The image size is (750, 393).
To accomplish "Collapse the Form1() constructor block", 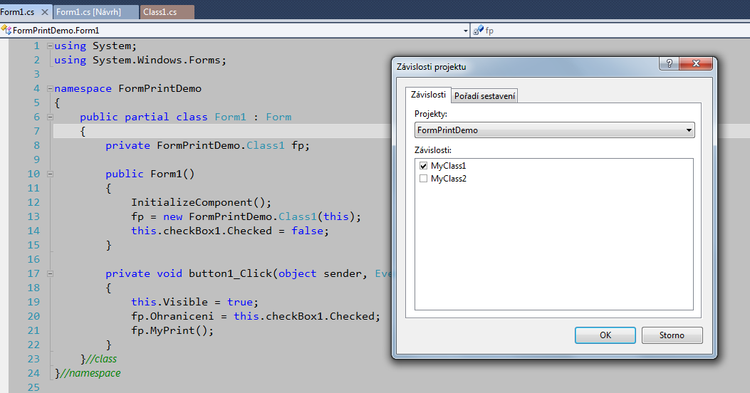I will tap(50, 174).
